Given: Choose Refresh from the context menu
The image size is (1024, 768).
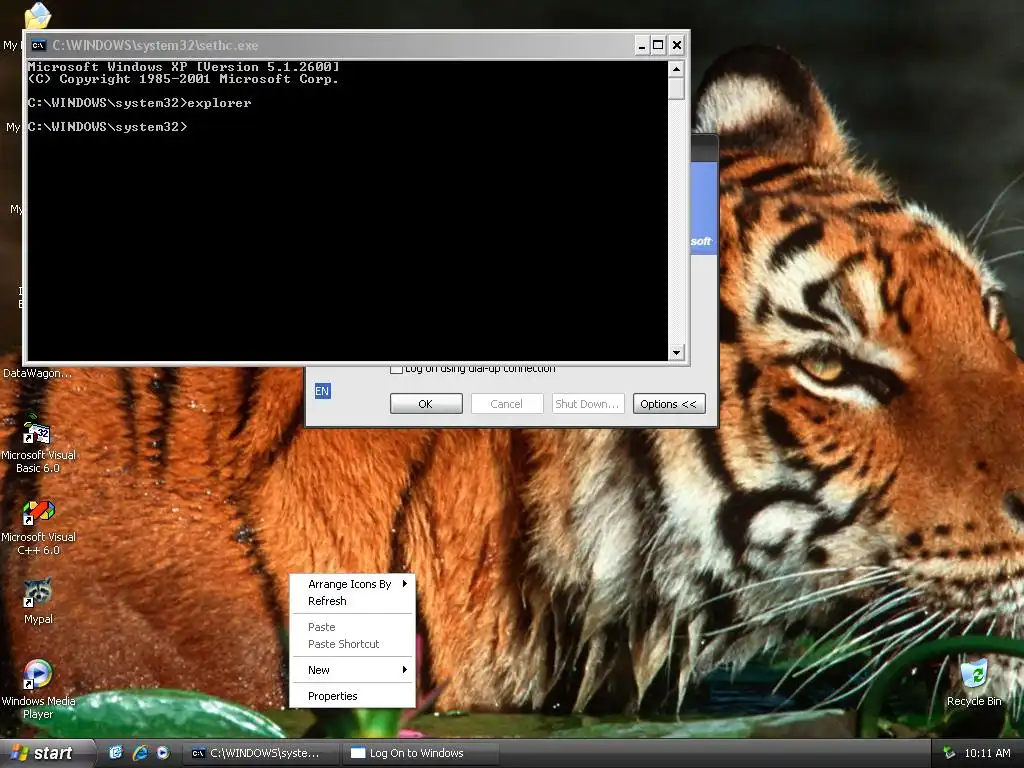Looking at the screenshot, I should [352, 601].
